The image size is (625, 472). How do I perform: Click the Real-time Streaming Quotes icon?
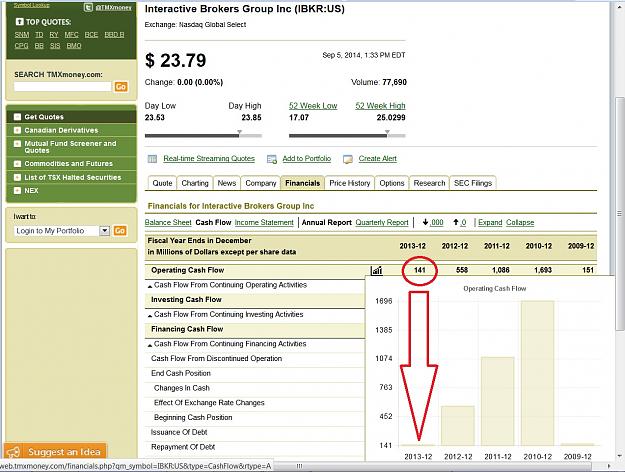point(152,159)
